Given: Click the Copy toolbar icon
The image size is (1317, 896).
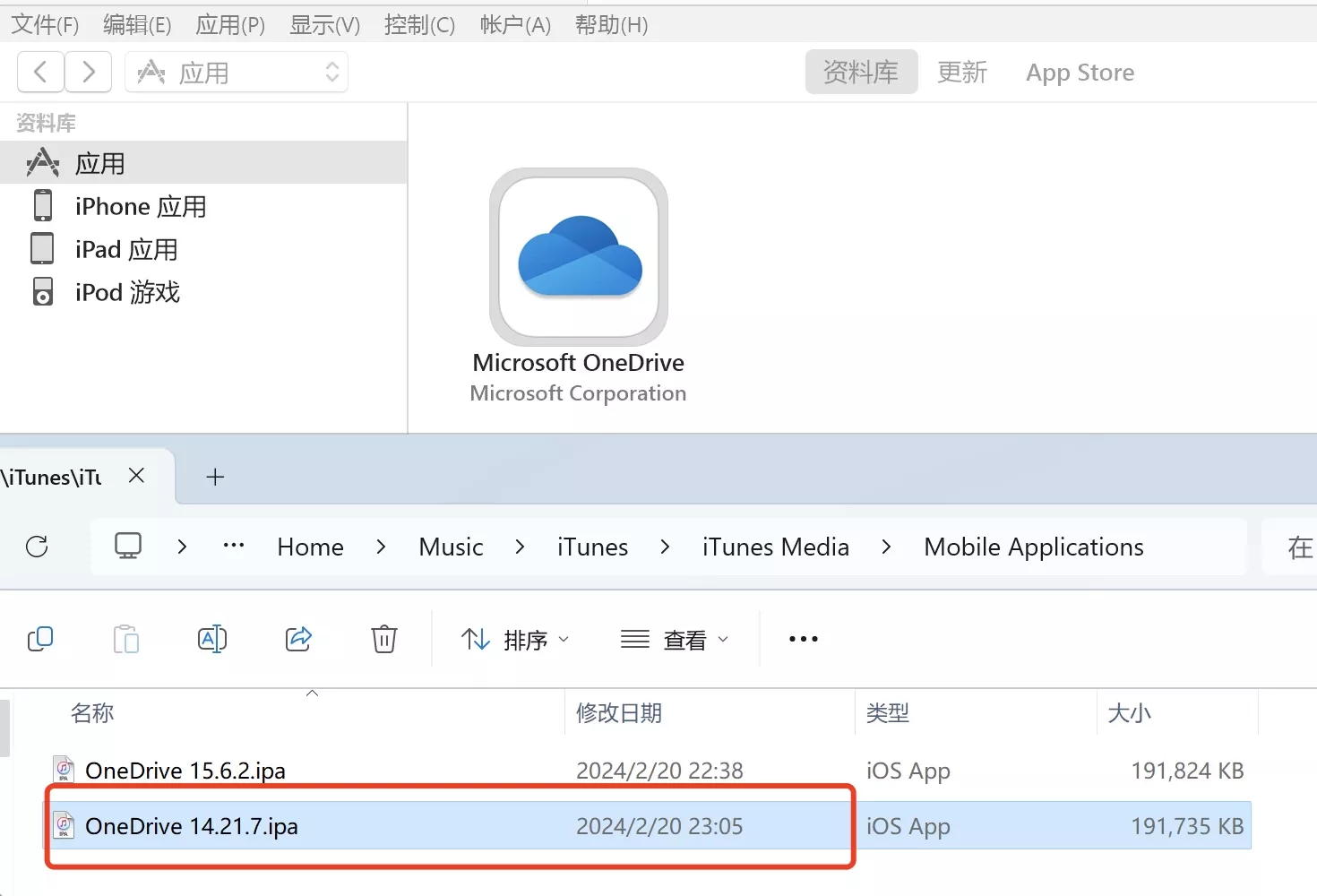Looking at the screenshot, I should coord(40,639).
